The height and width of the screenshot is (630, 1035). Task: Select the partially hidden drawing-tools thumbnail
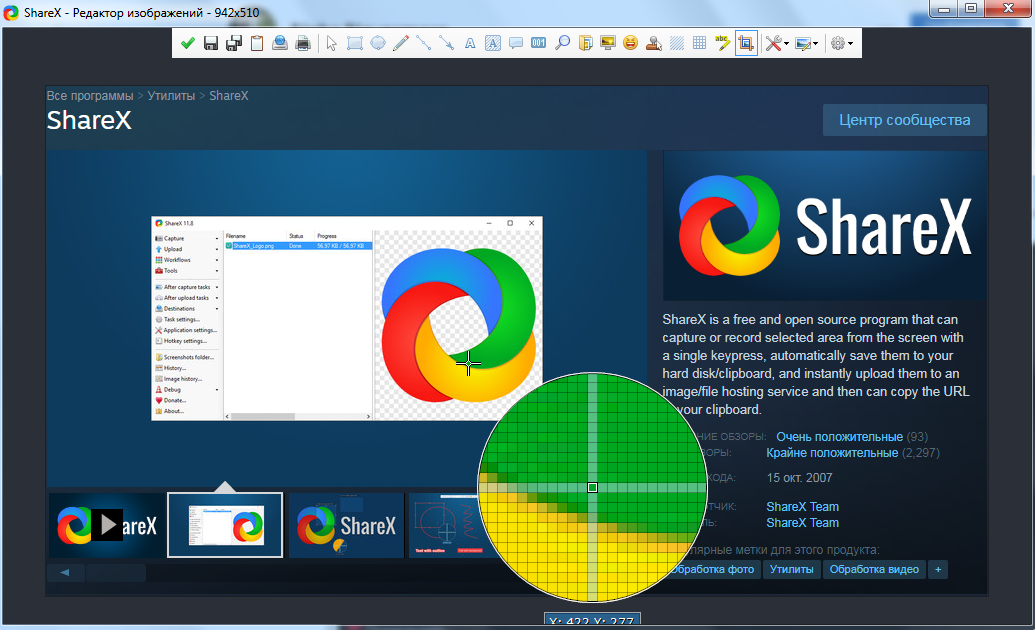446,525
